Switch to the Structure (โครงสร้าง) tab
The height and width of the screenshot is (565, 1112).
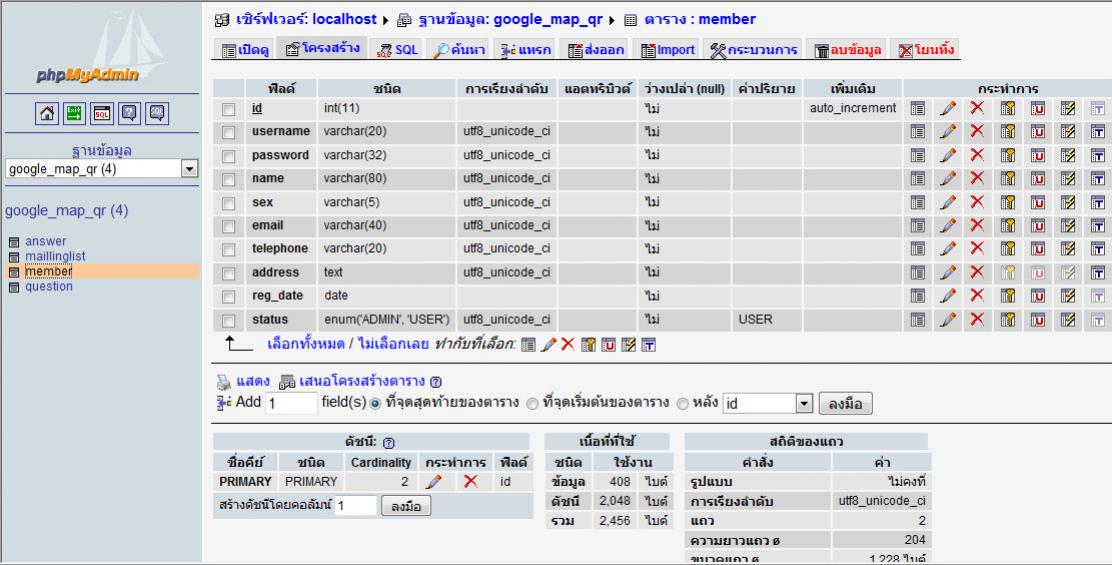[x=322, y=48]
